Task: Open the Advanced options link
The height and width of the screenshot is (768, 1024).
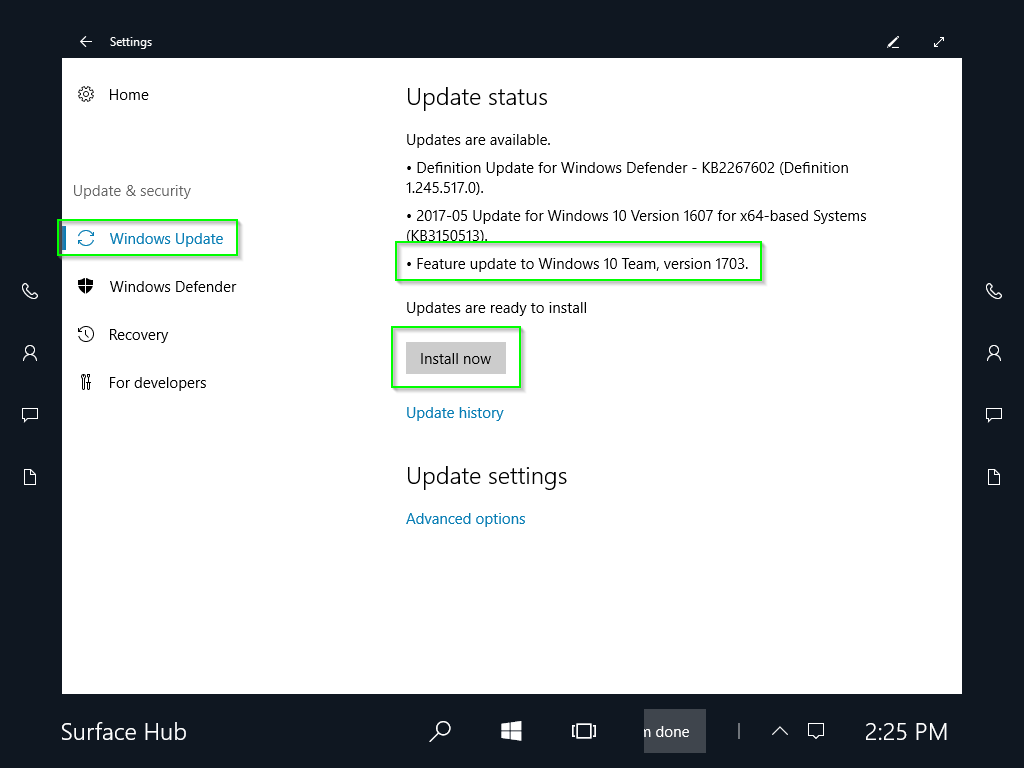Action: [466, 519]
